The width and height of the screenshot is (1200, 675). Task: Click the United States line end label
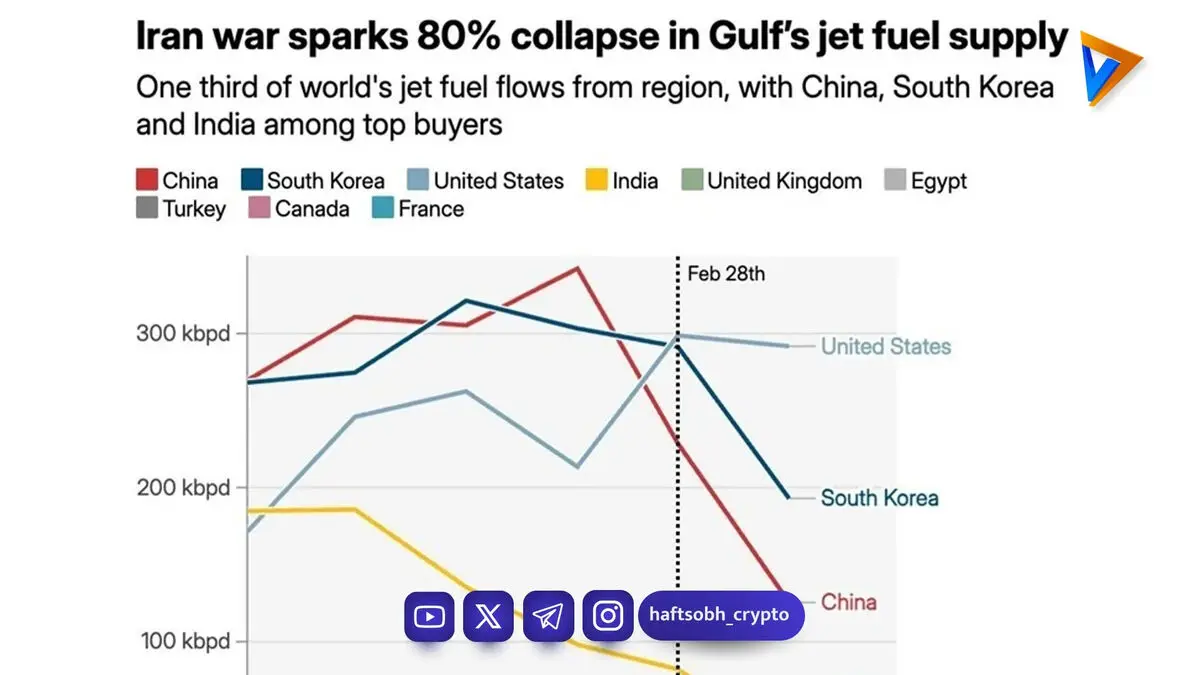[886, 347]
